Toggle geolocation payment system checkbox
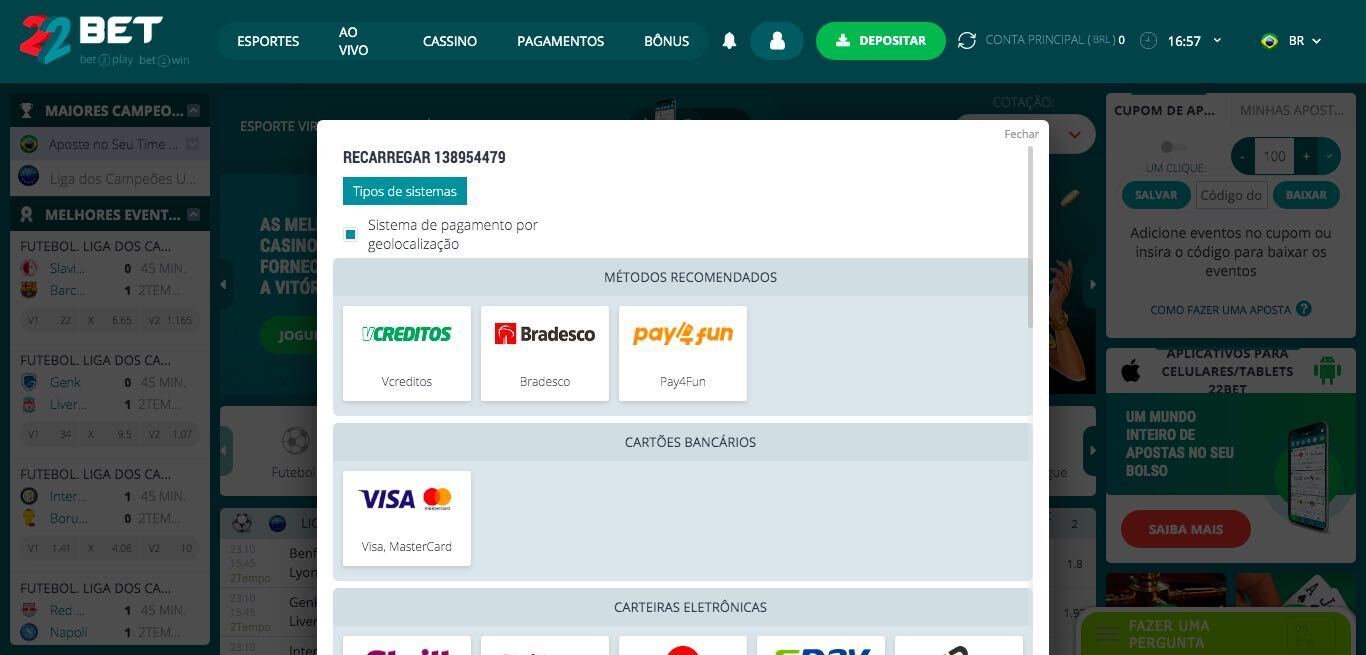This screenshot has width=1366, height=655. tap(350, 234)
